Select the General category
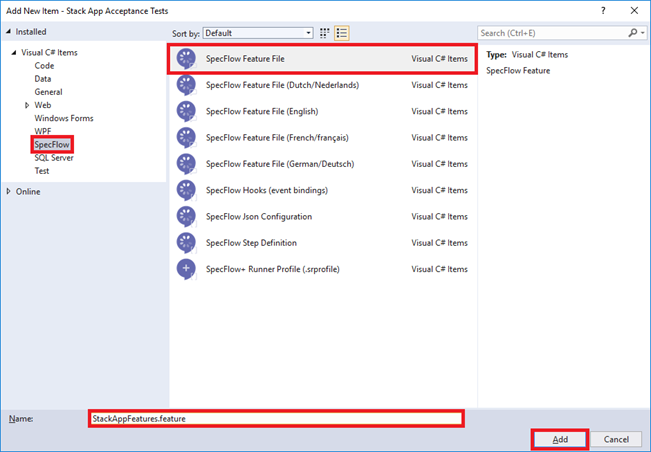This screenshot has width=651, height=452. click(48, 92)
